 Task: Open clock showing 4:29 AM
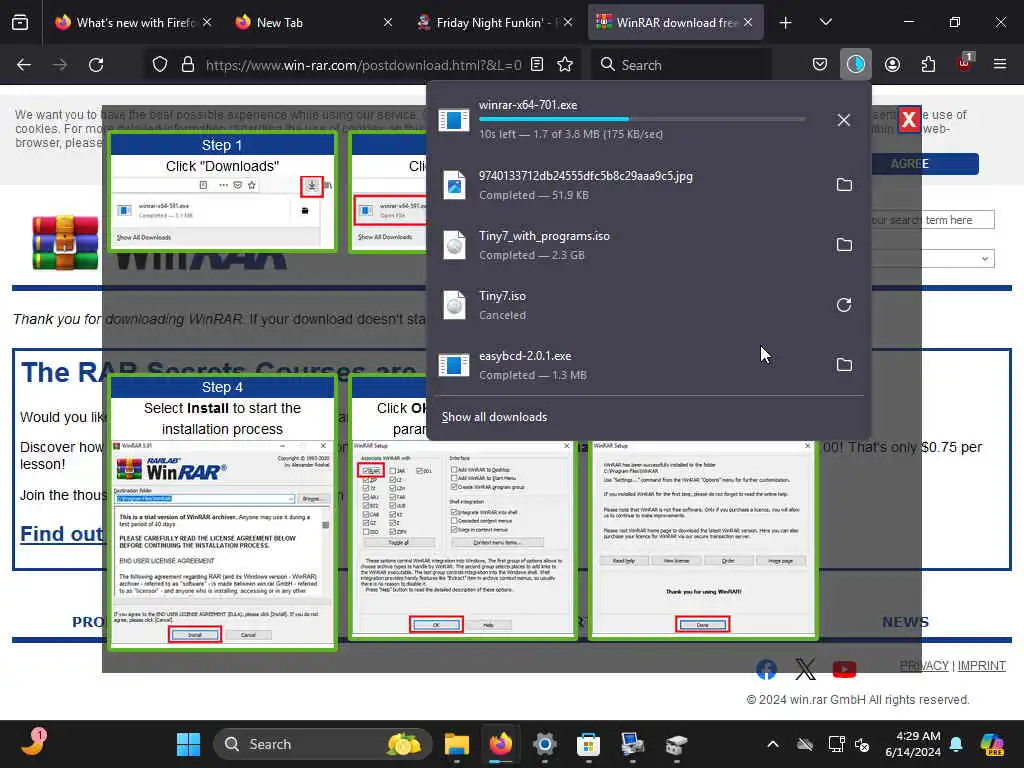click(x=912, y=744)
